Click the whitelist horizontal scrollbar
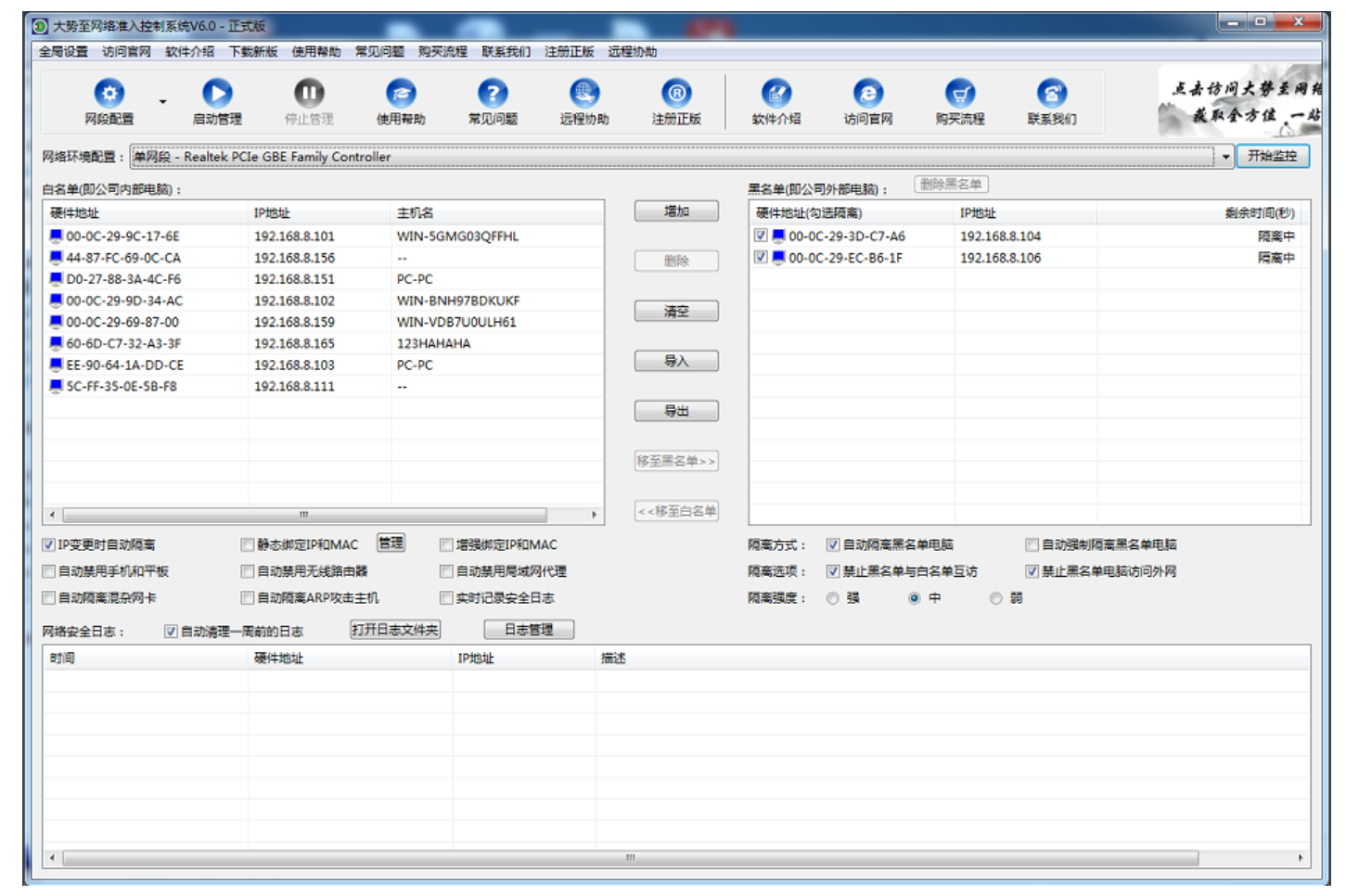 point(304,515)
